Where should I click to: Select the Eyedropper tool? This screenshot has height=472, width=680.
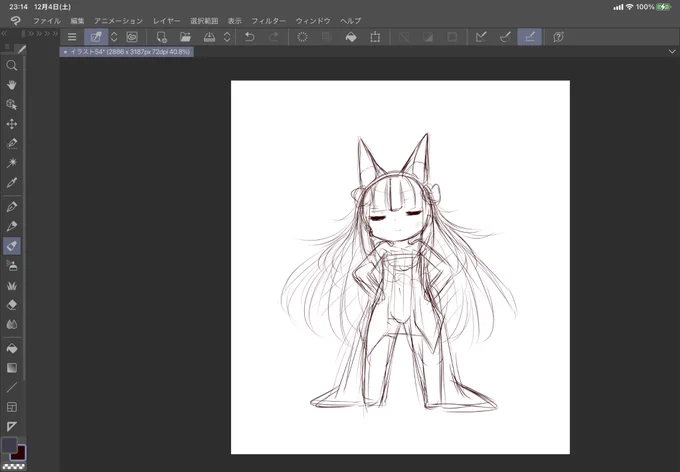(12, 183)
